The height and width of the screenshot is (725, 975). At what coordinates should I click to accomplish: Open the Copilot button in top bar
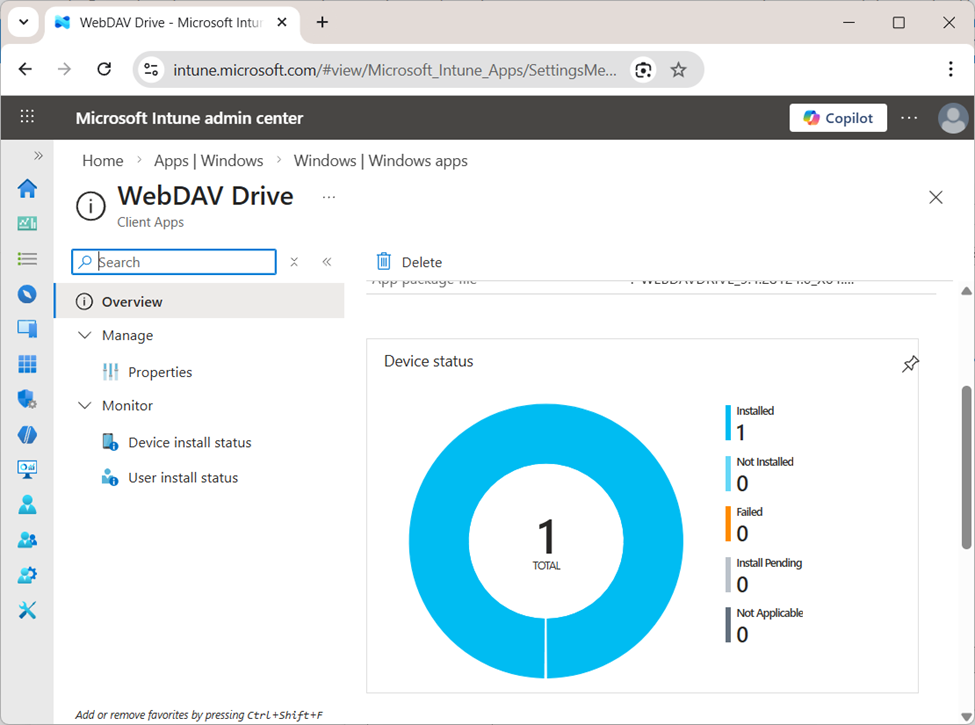click(838, 117)
